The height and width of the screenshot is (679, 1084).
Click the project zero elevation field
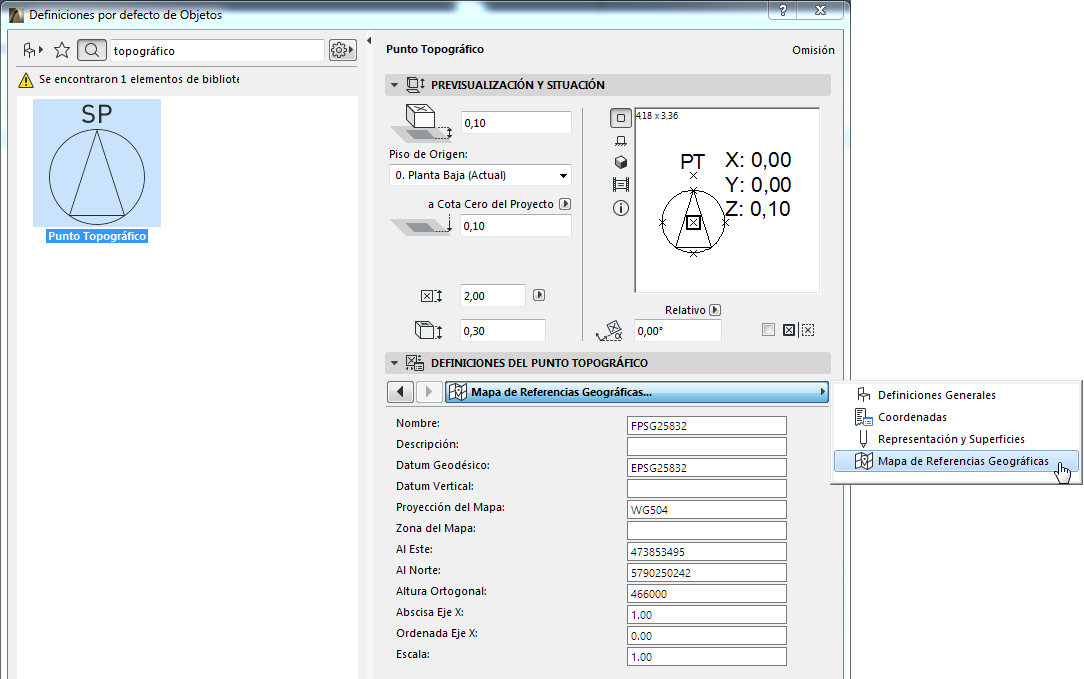coord(516,225)
